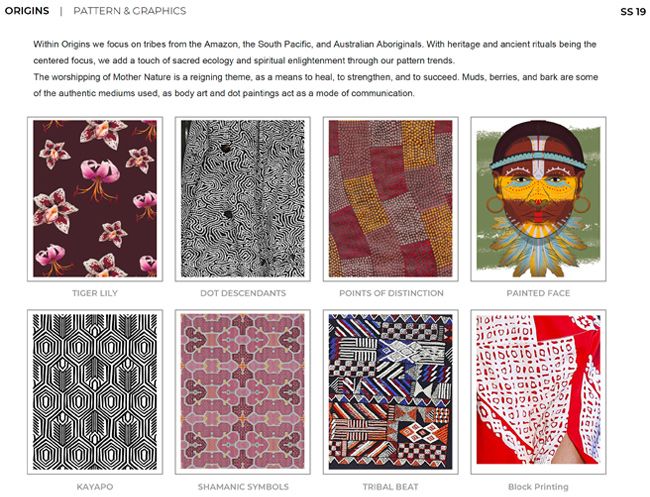Select the PATTERN & GRAPHICS section title
The height and width of the screenshot is (497, 650).
click(x=130, y=11)
